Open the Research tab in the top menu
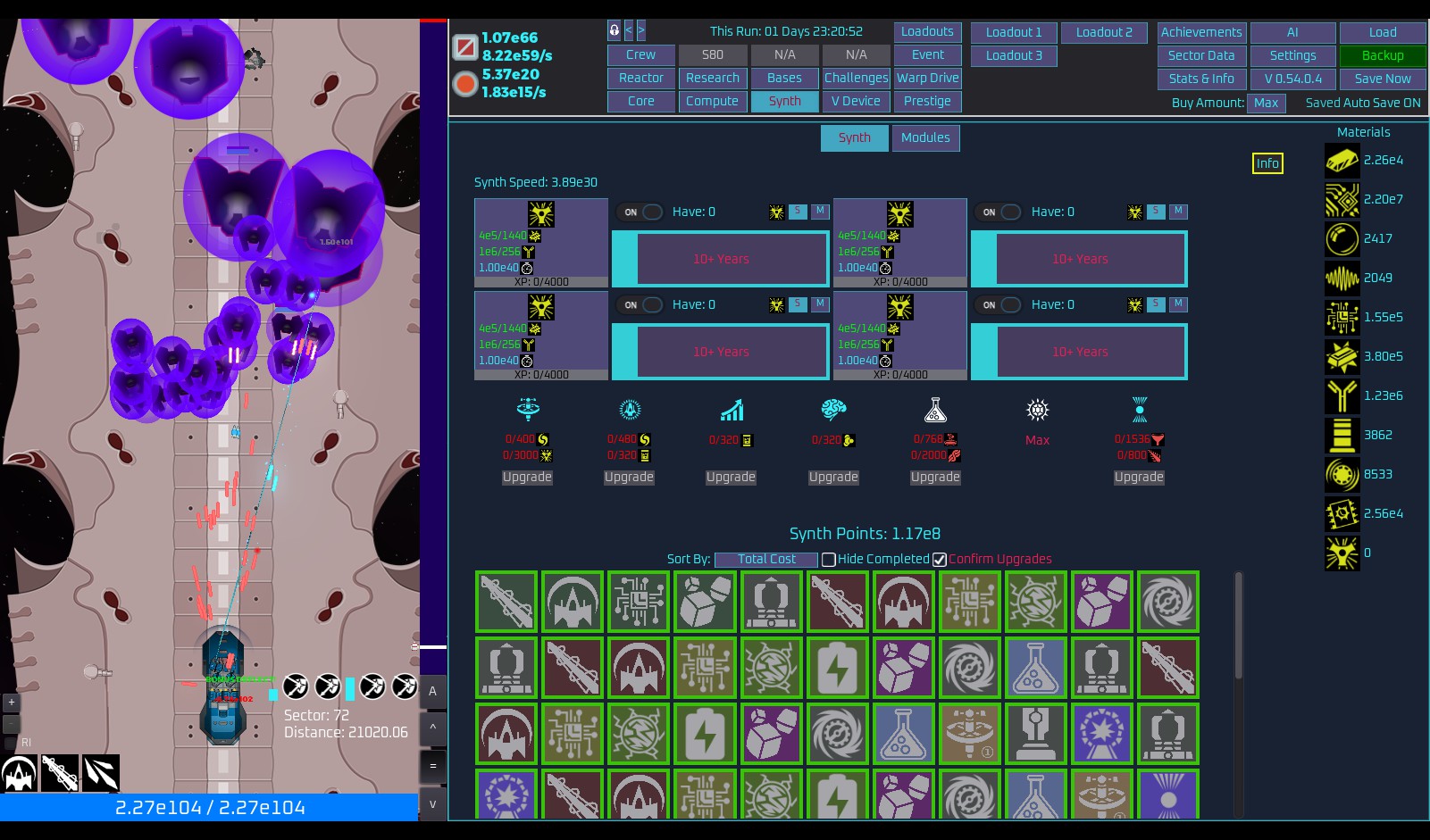1430x840 pixels. 712,78
